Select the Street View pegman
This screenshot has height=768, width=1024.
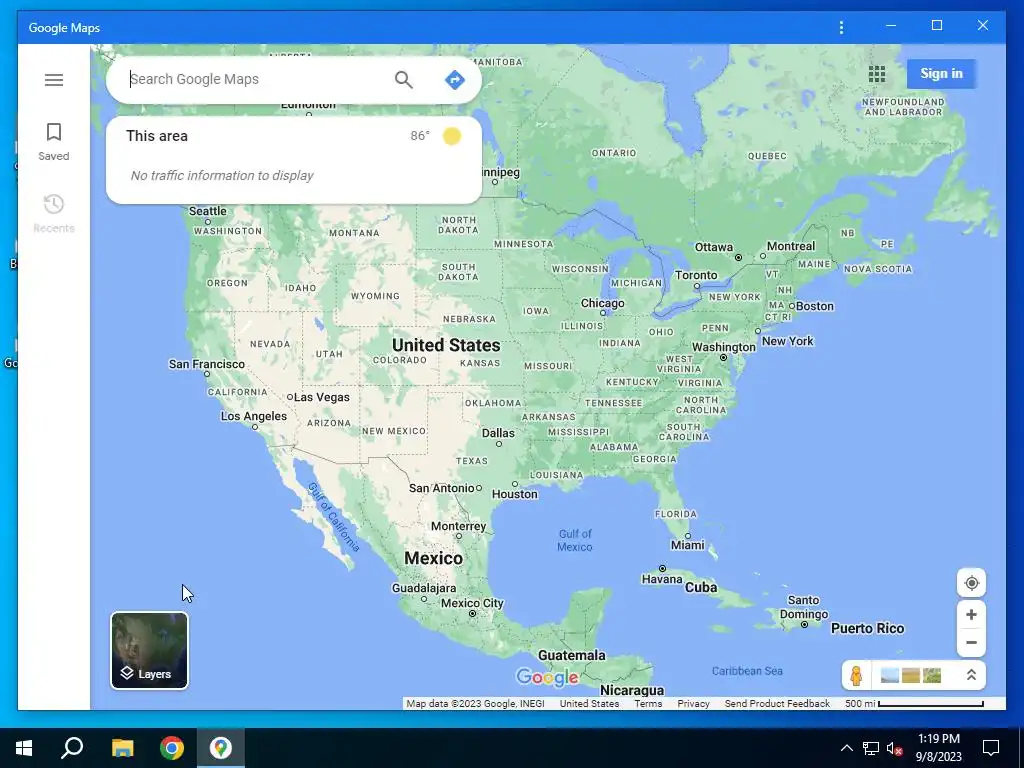(x=856, y=675)
